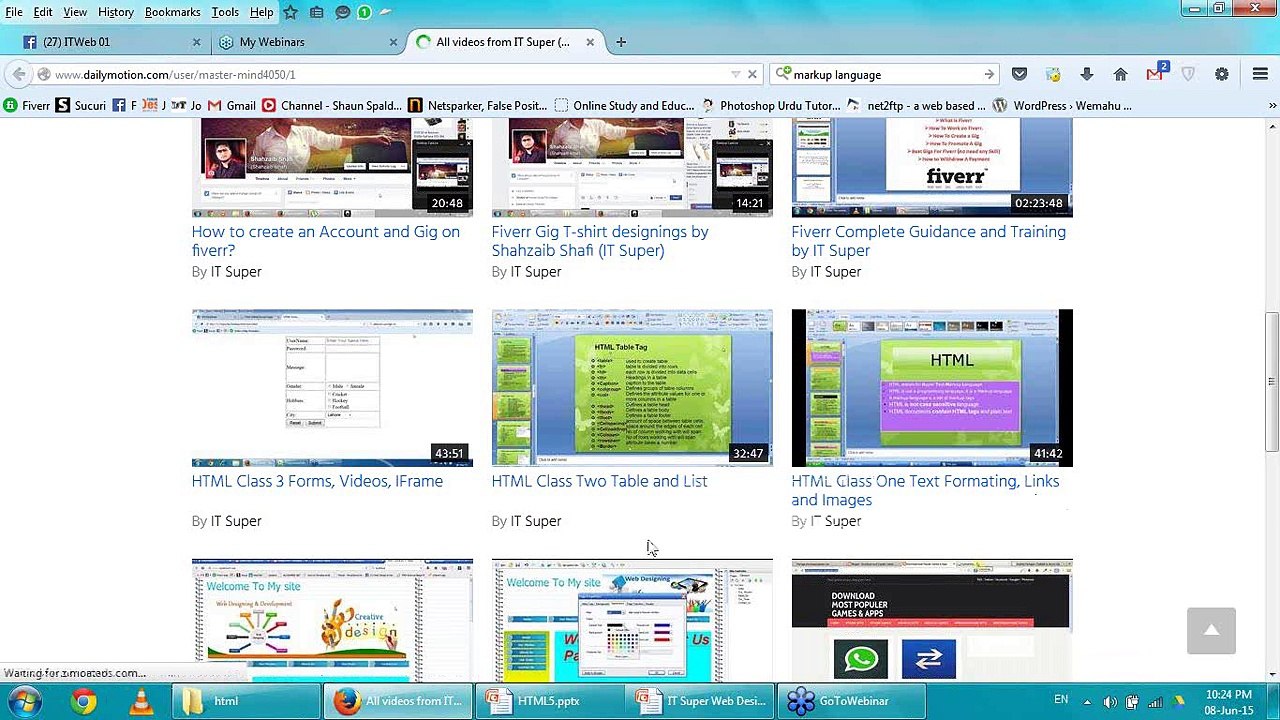Open the html folder taskbar item
Viewport: 1280px width, 720px height.
(x=245, y=701)
